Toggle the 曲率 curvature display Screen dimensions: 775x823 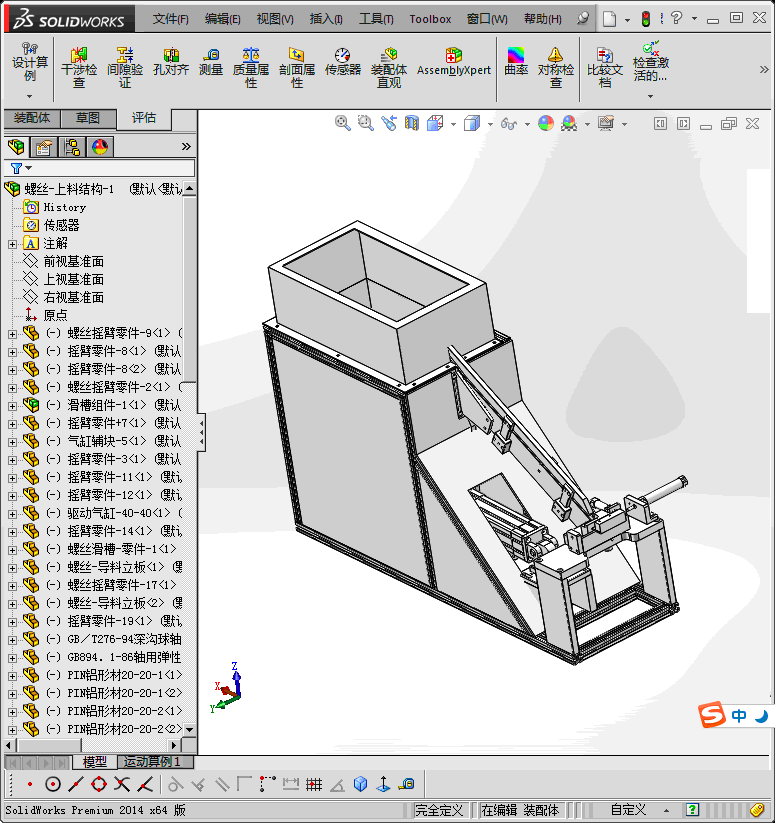point(516,62)
